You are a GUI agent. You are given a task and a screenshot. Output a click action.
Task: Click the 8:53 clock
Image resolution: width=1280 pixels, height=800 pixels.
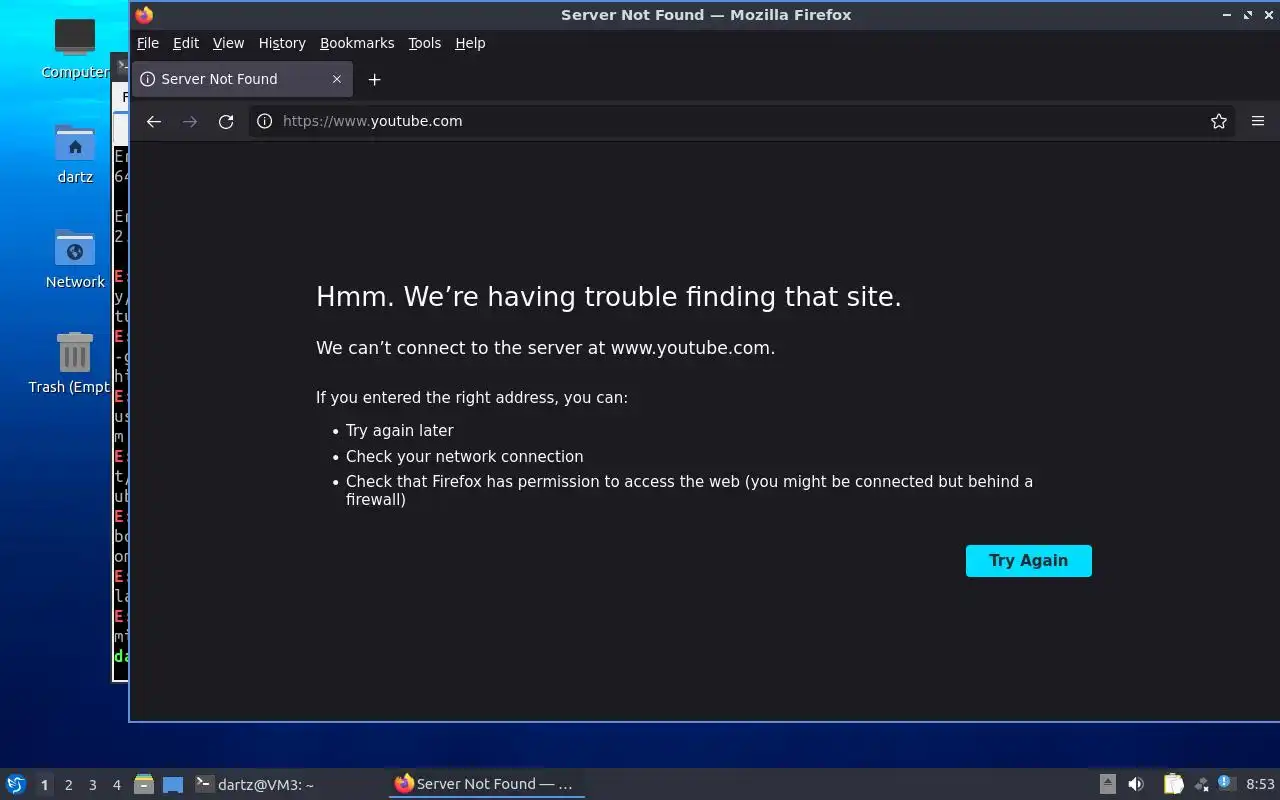(x=1260, y=784)
